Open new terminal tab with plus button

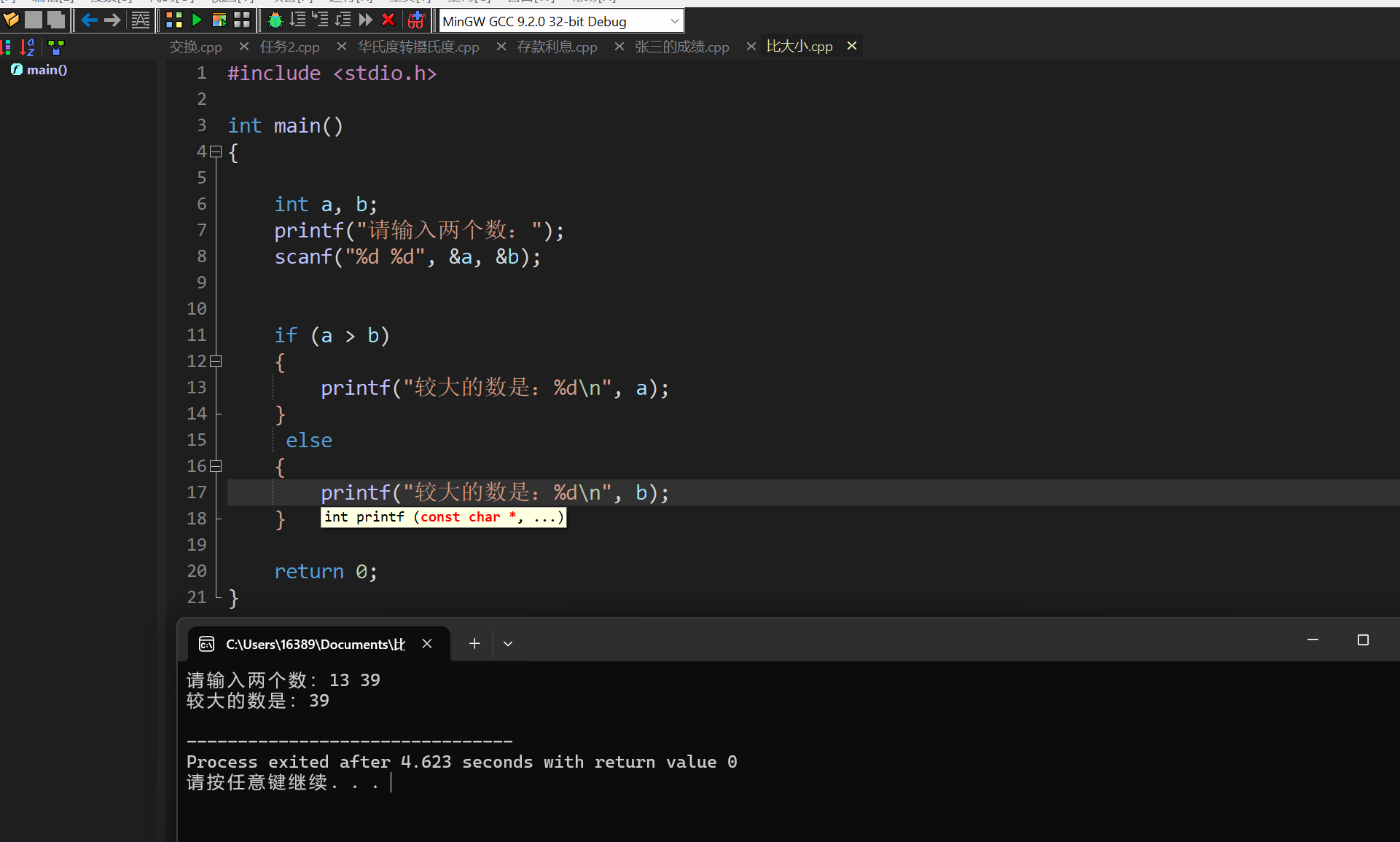(474, 643)
